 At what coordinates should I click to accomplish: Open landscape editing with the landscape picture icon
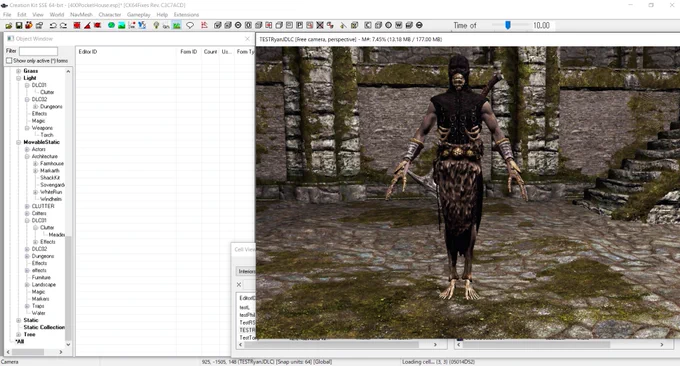click(x=121, y=26)
